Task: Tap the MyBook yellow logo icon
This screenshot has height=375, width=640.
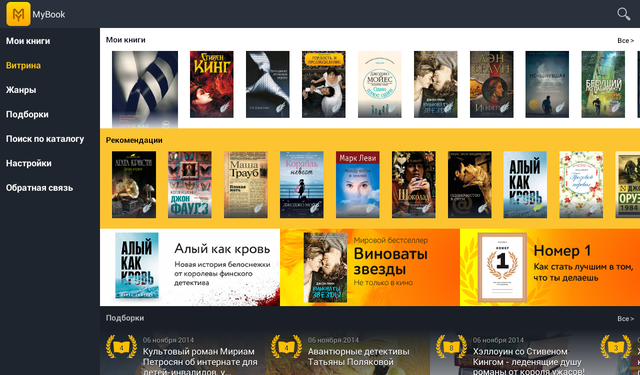Action: (18, 14)
